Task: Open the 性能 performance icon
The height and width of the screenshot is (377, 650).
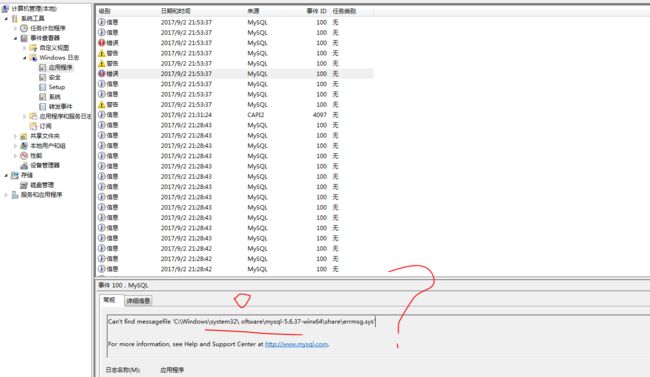Action: (24, 156)
